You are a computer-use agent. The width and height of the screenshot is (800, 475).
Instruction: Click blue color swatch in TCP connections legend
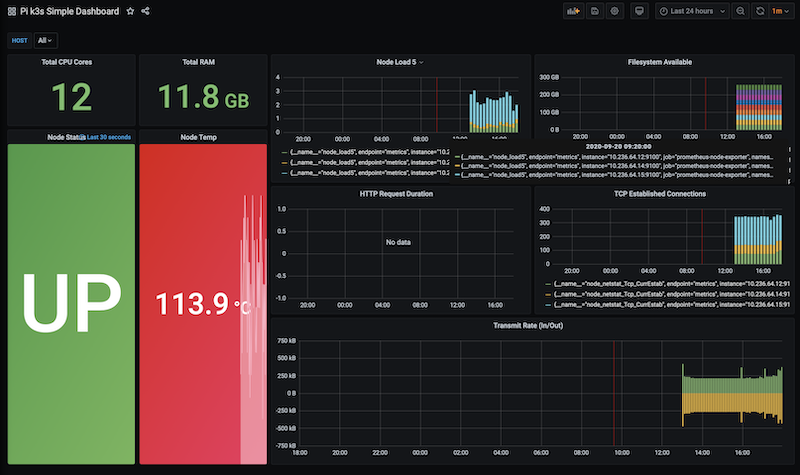click(548, 305)
